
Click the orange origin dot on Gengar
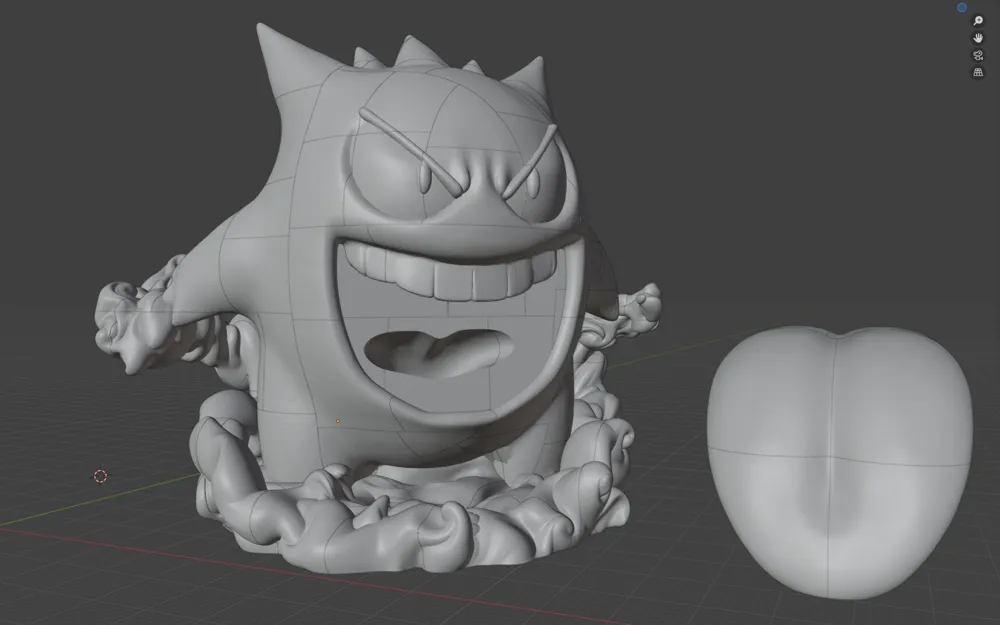338,420
